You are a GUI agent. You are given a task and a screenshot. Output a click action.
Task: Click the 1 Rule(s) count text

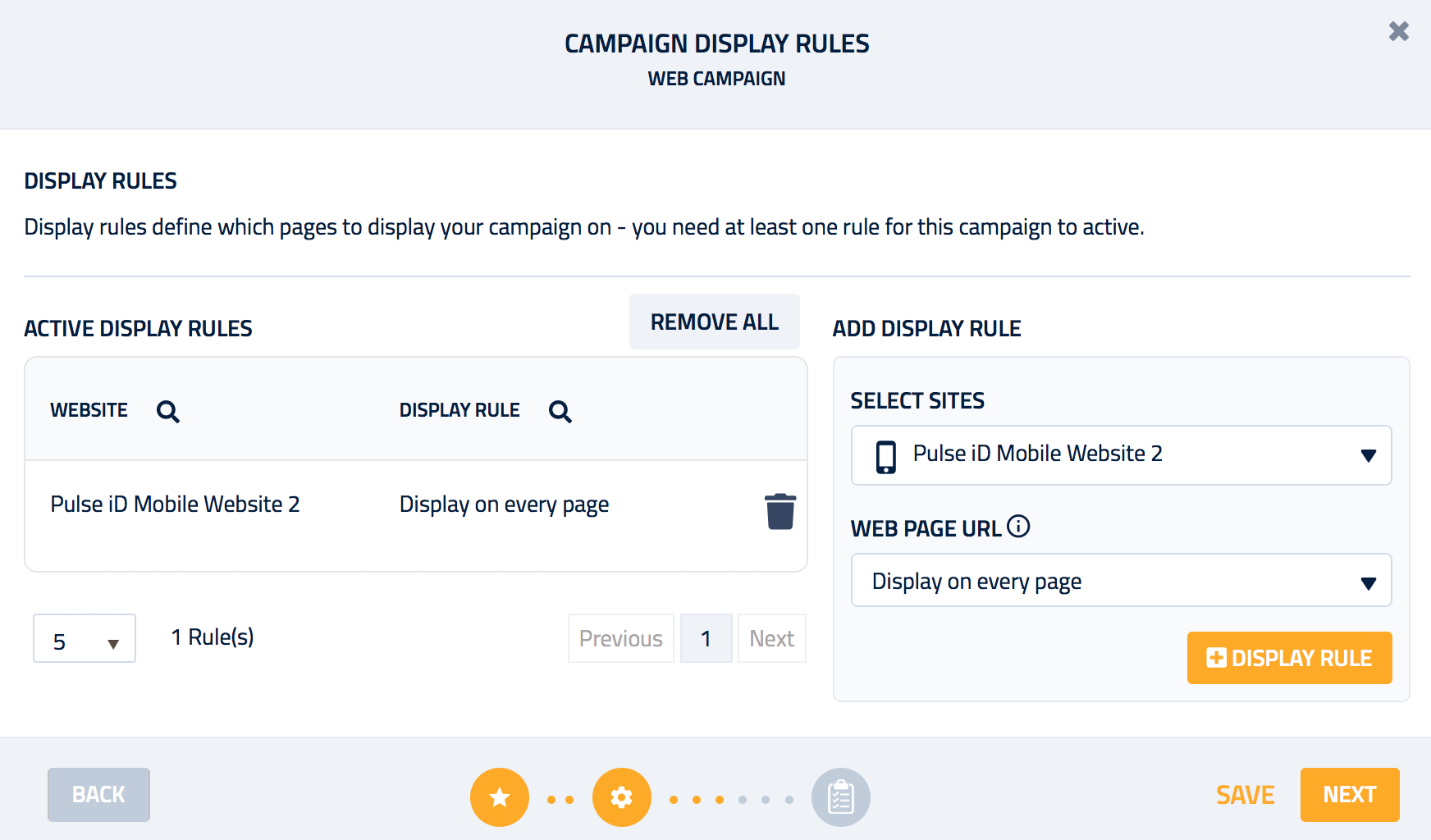click(x=213, y=637)
